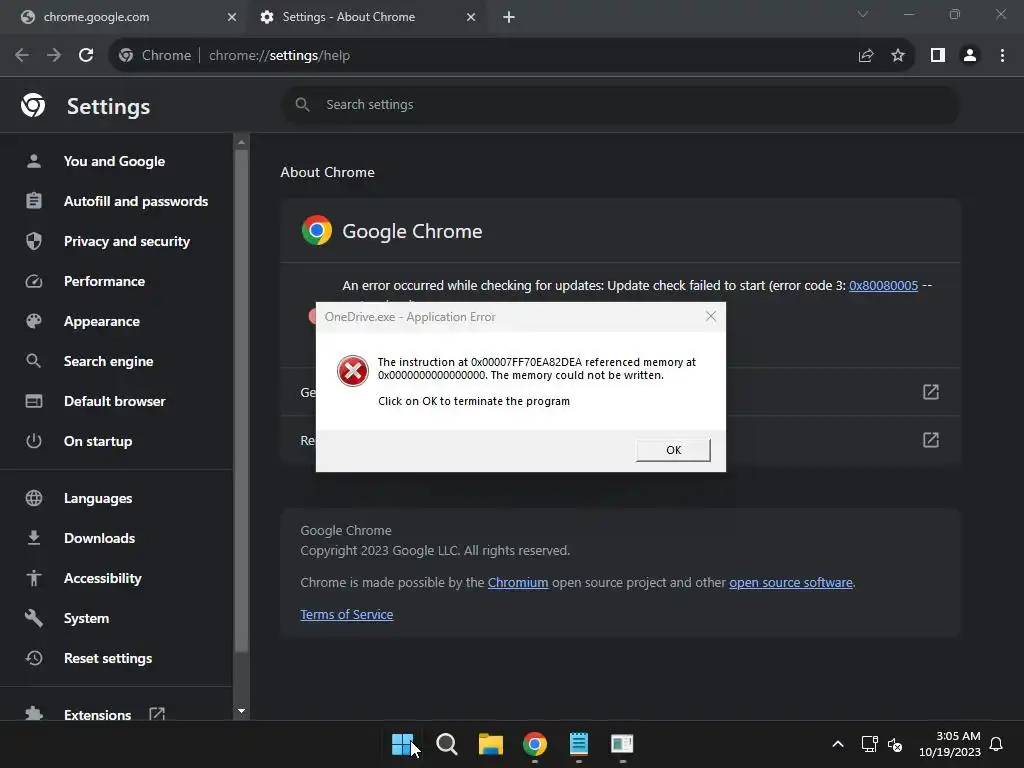The width and height of the screenshot is (1024, 768).
Task: Click the Chrome taskbar icon
Action: 534,744
